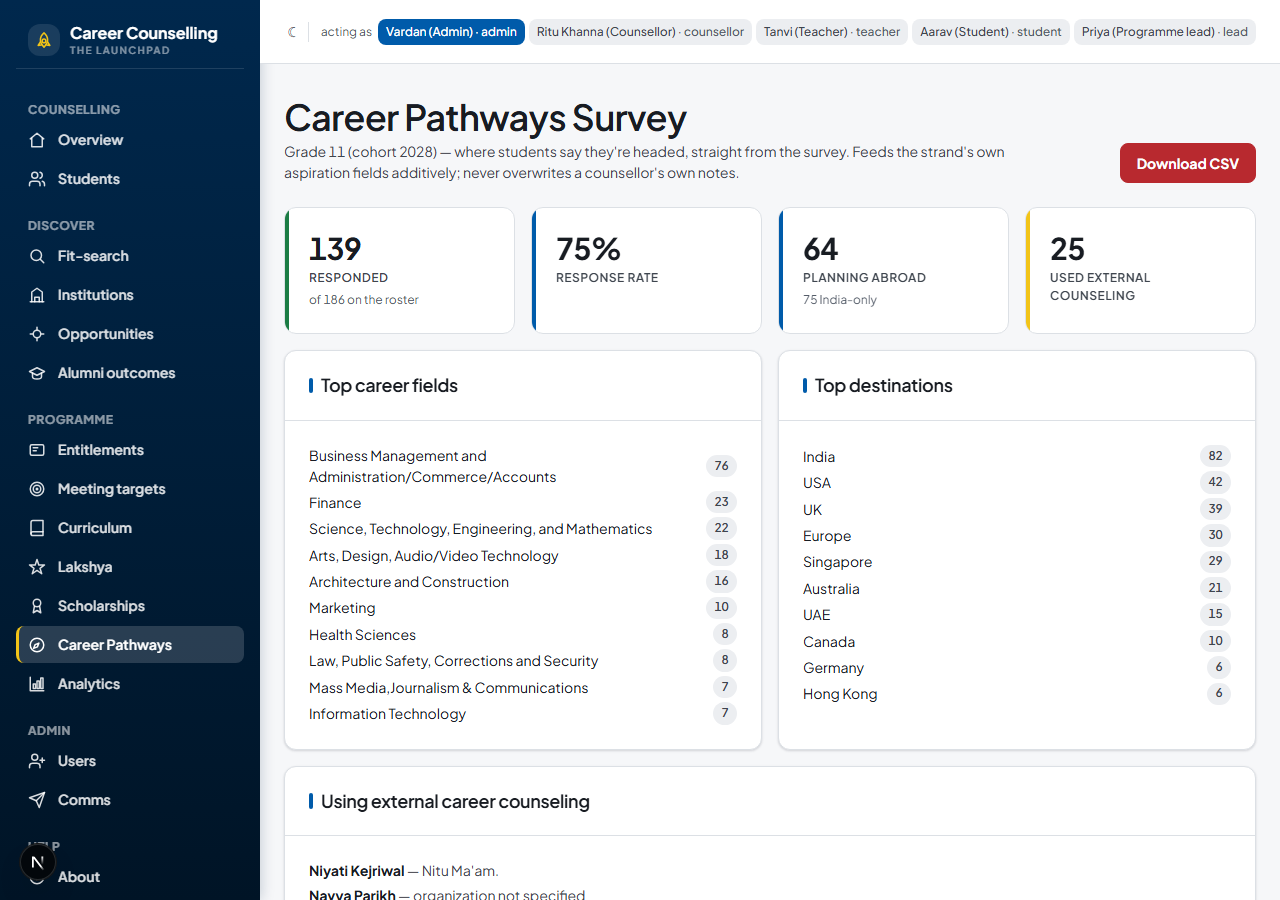Click Europe destination row
1280x900 pixels.
pos(1017,536)
